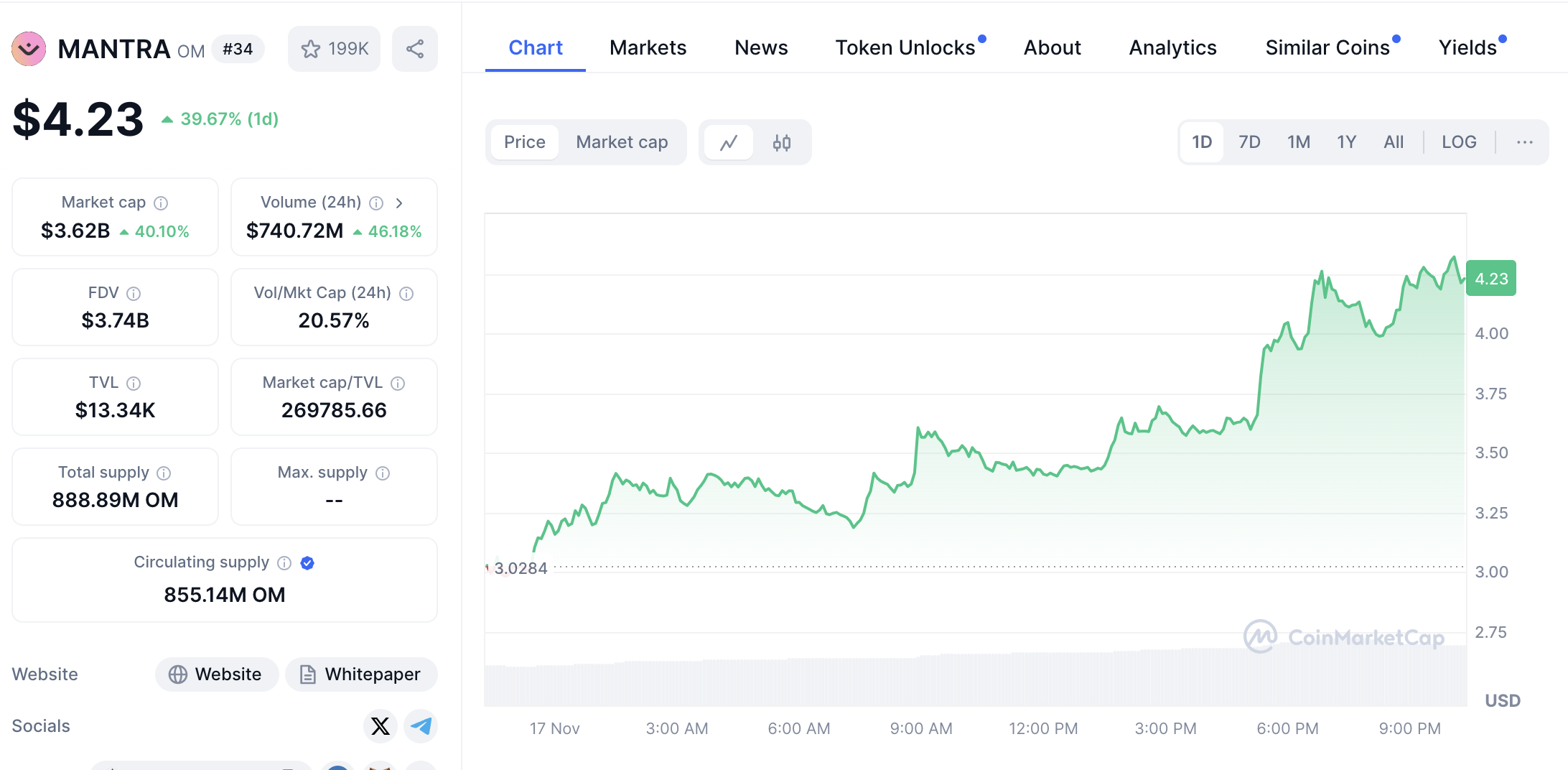Click the $3.62B market cap value
The height and width of the screenshot is (770, 1568).
[75, 231]
